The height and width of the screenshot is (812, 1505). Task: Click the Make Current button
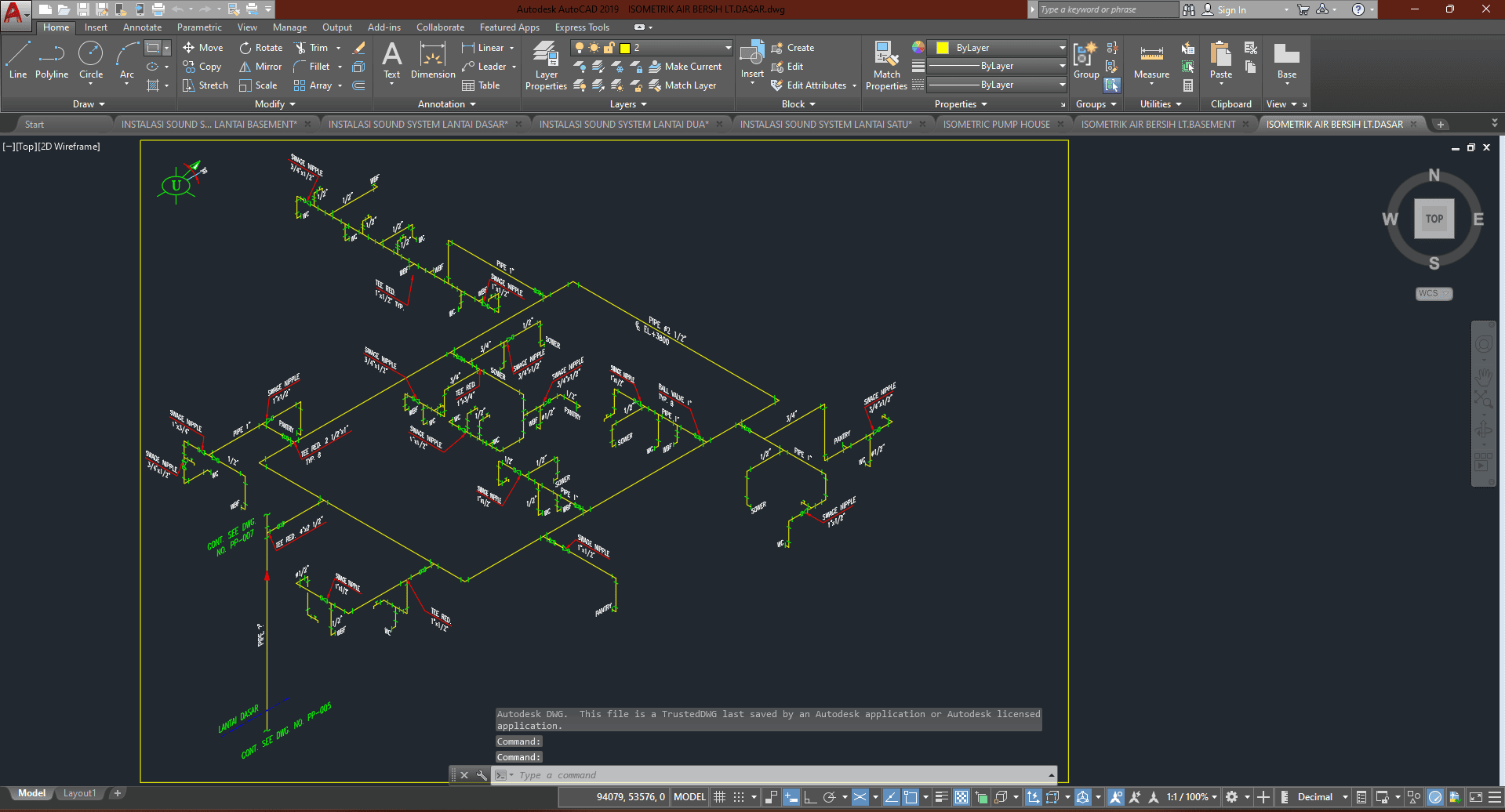click(685, 67)
